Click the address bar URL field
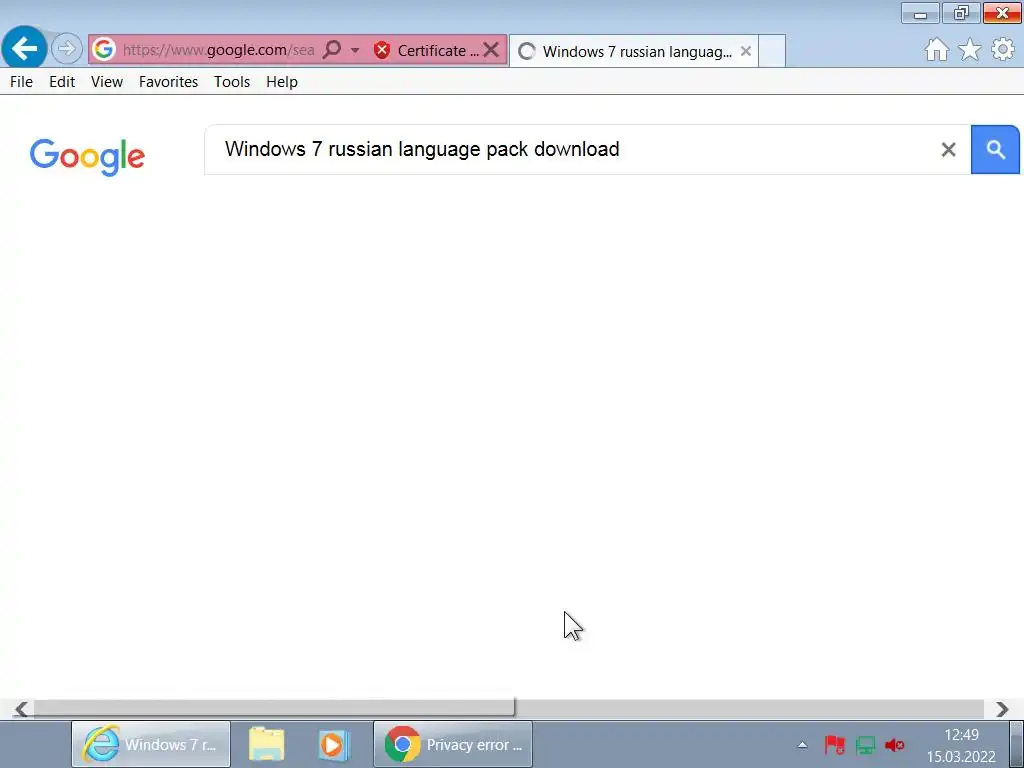1024x768 pixels. click(x=219, y=50)
